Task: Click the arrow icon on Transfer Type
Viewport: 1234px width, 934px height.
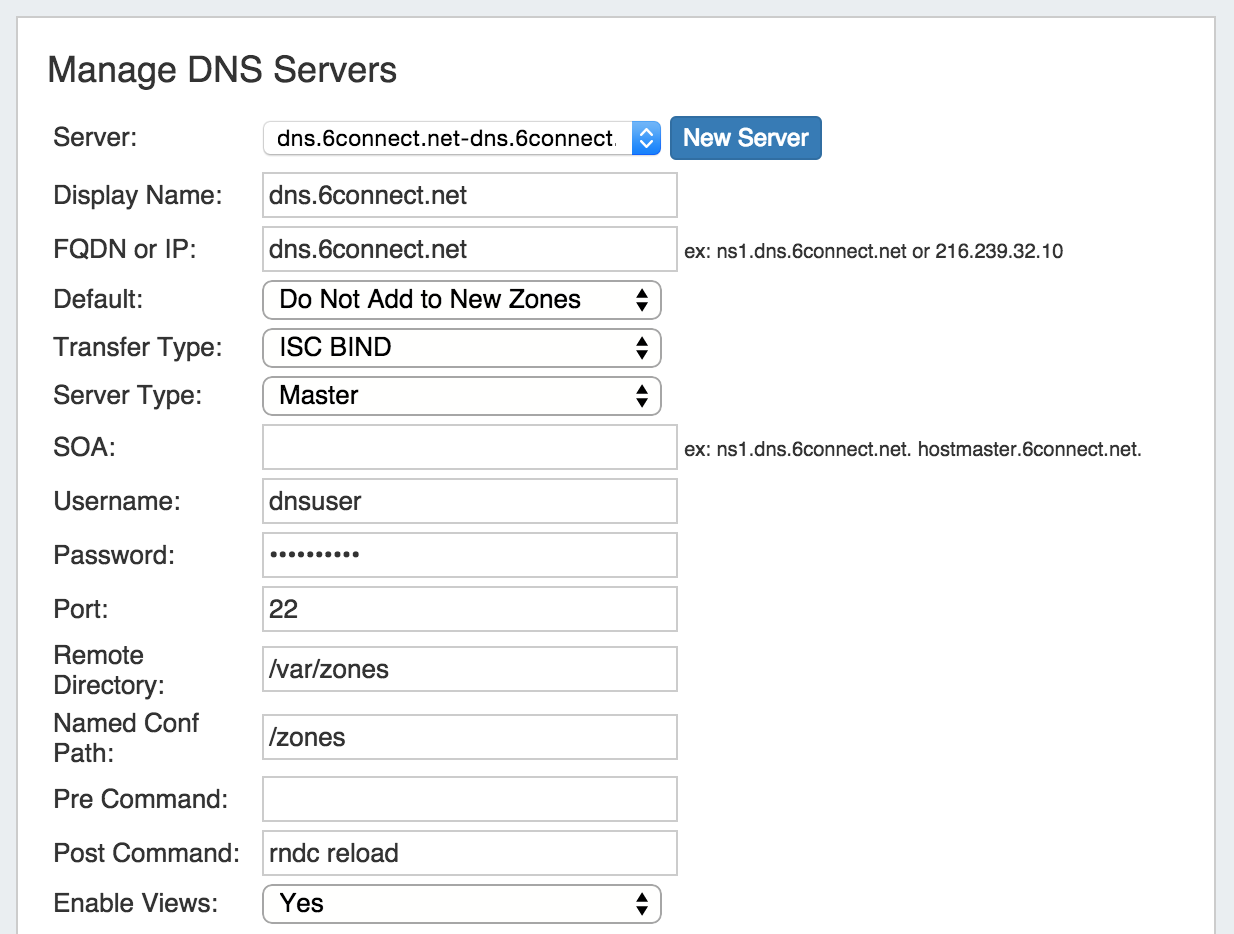Action: 642,347
